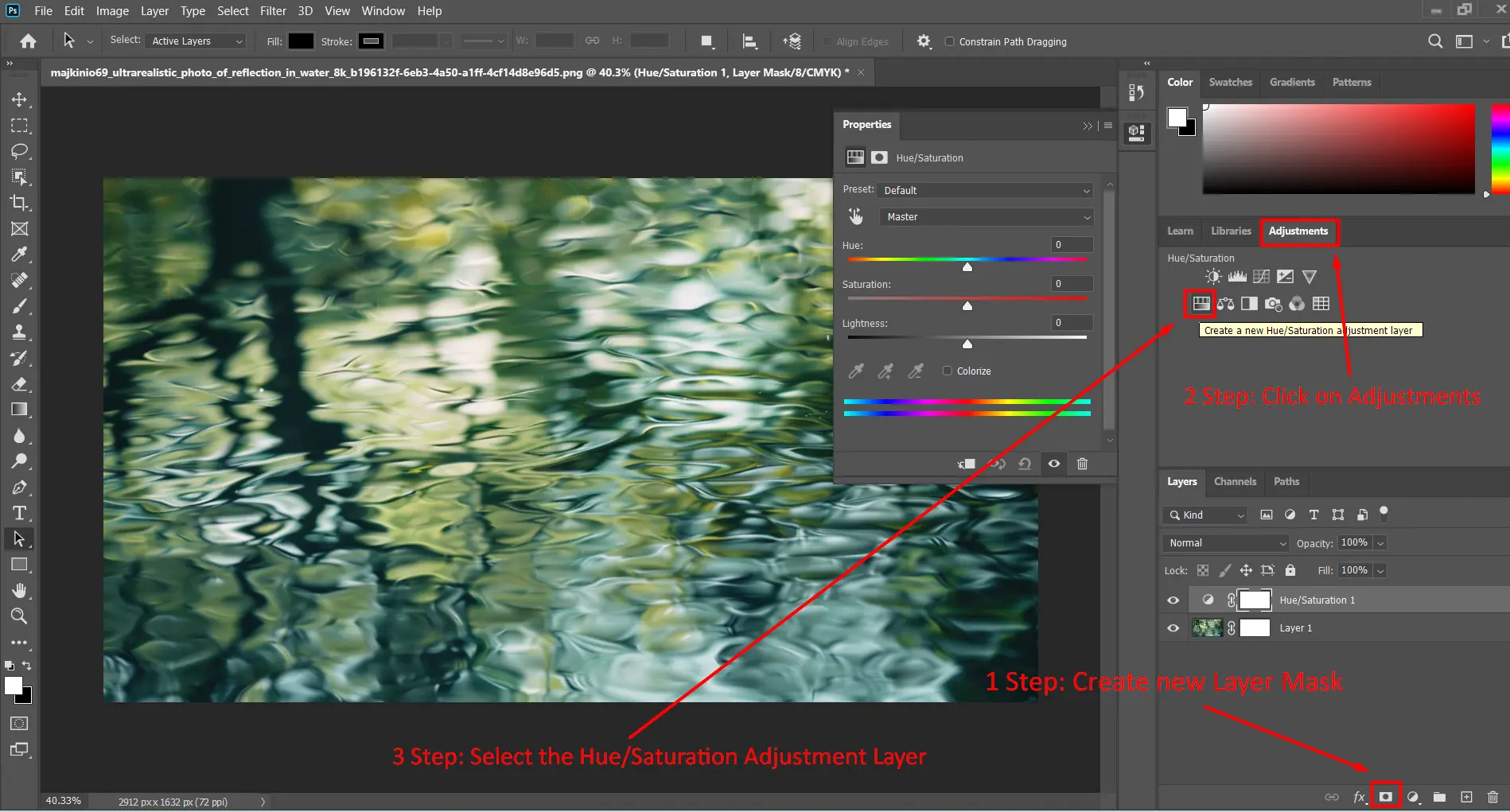Create a Photo Filter adjustment layer
Screen dimensions: 1510x812
pos(1273,303)
